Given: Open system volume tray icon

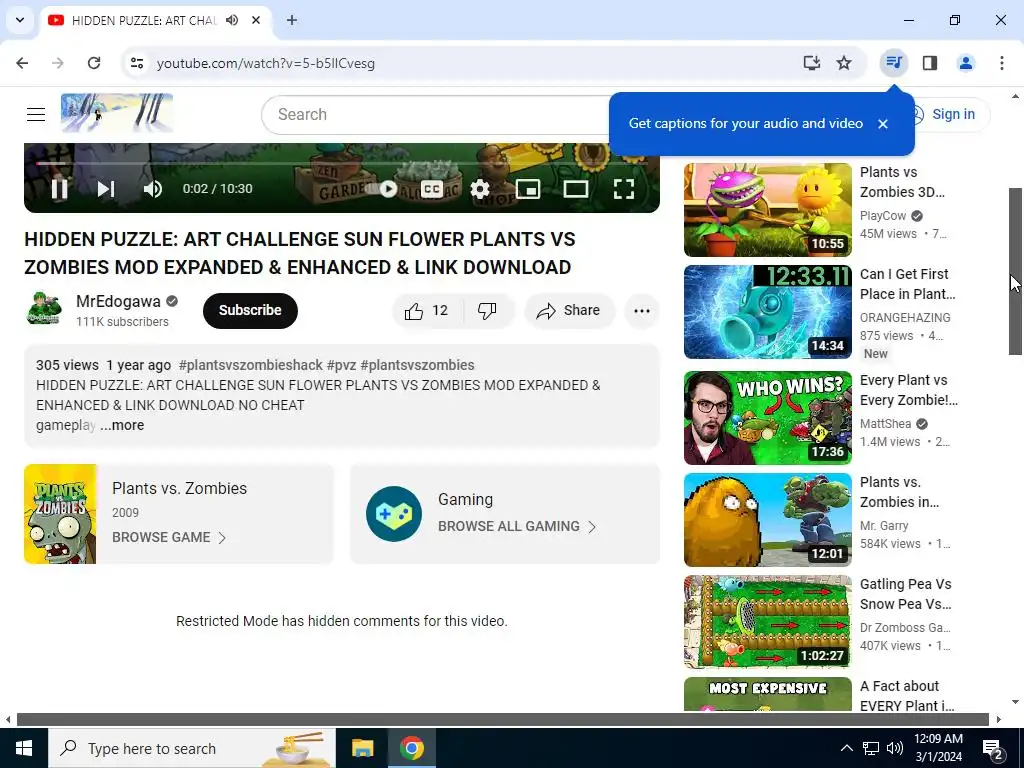Looking at the screenshot, I should (895, 748).
